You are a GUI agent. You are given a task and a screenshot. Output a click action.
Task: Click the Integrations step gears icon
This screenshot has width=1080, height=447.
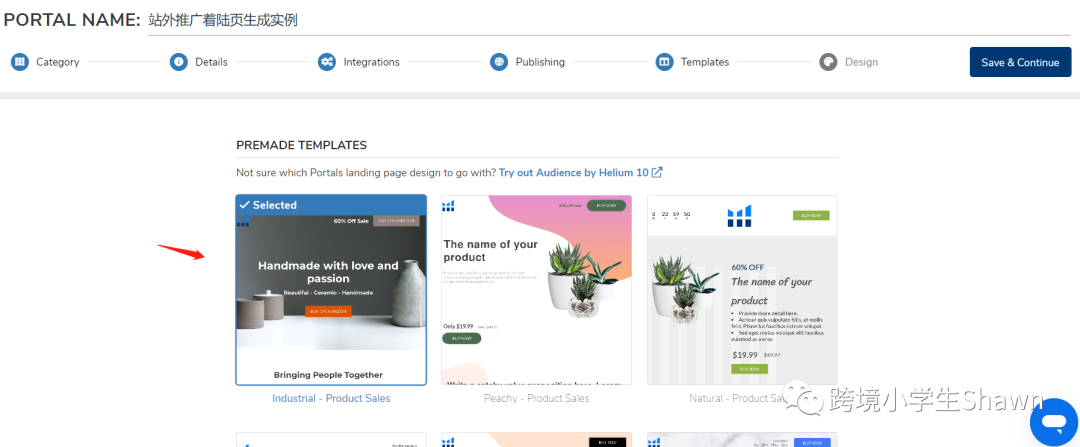pos(327,62)
